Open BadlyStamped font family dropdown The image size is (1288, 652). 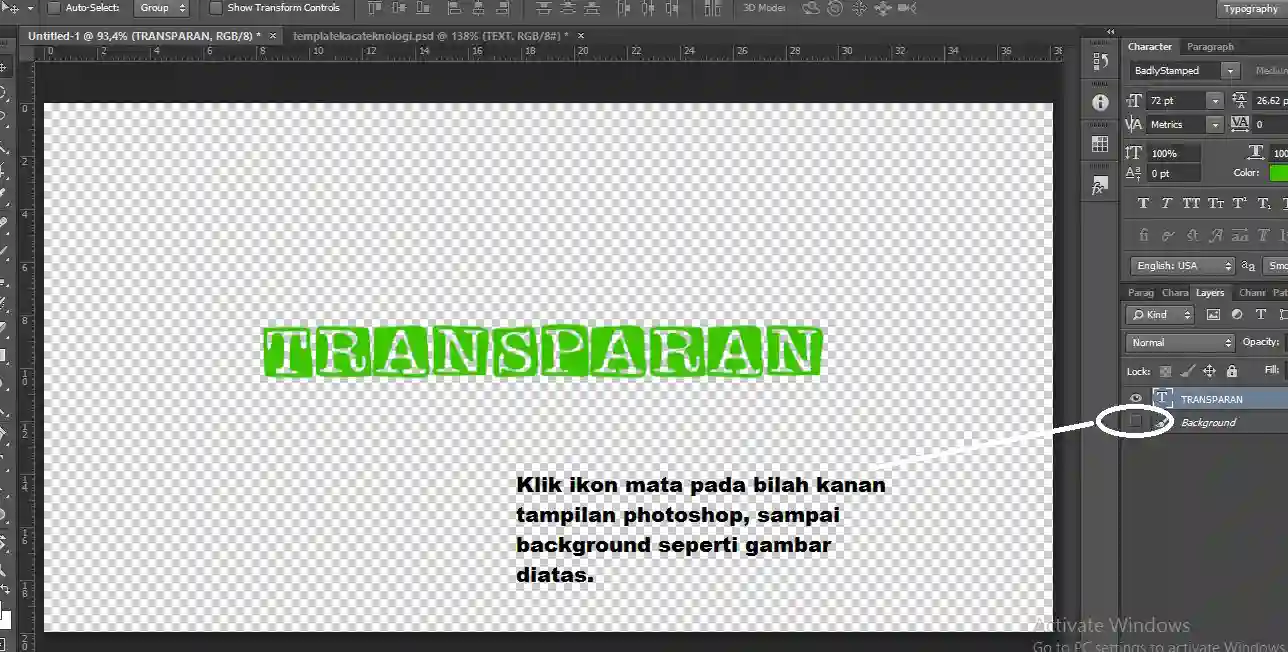pyautogui.click(x=1232, y=71)
